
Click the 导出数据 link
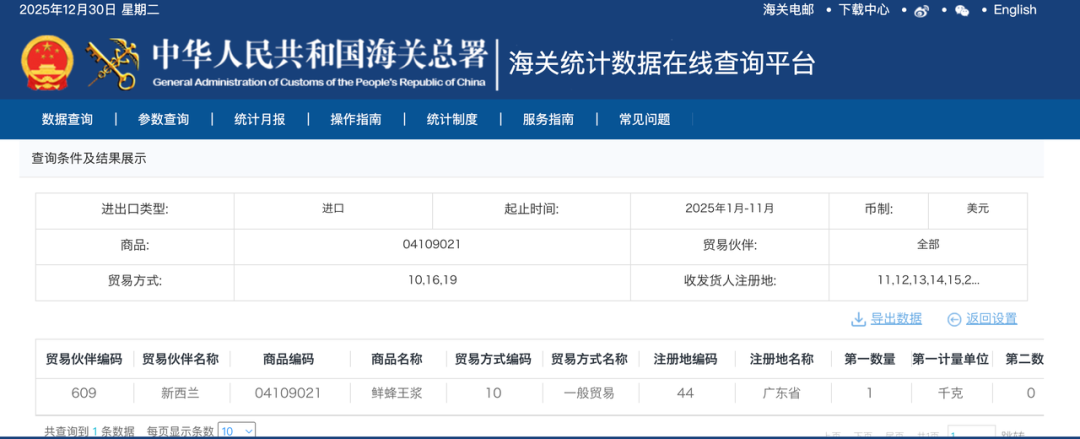coord(896,319)
